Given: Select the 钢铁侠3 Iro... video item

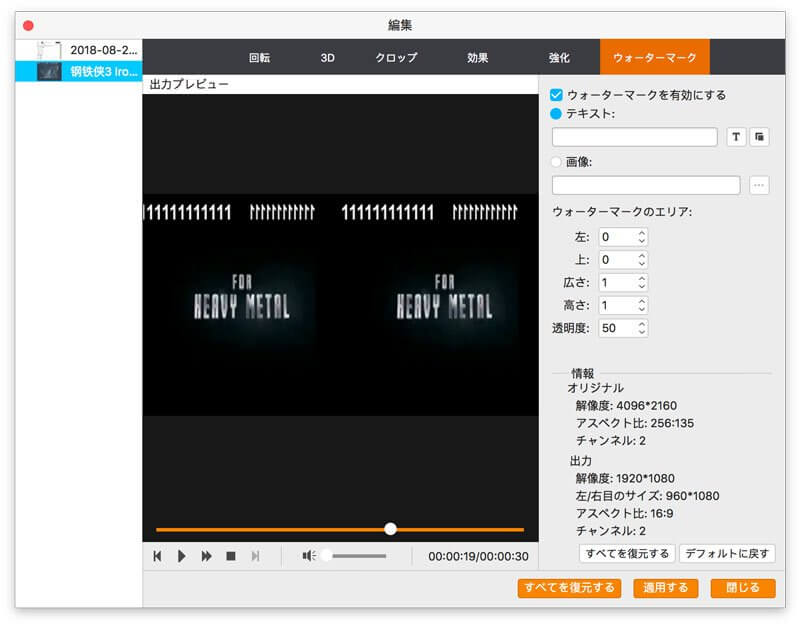Looking at the screenshot, I should tap(79, 71).
